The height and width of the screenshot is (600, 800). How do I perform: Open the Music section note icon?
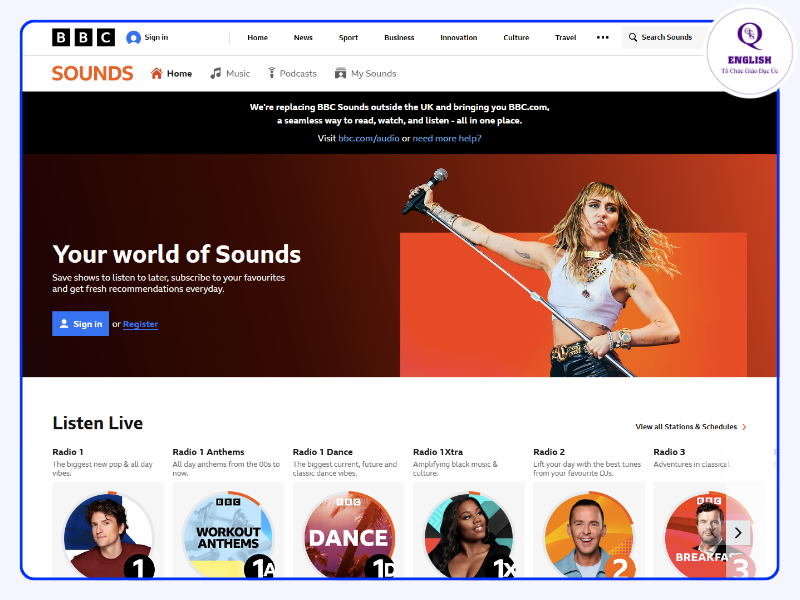[215, 73]
